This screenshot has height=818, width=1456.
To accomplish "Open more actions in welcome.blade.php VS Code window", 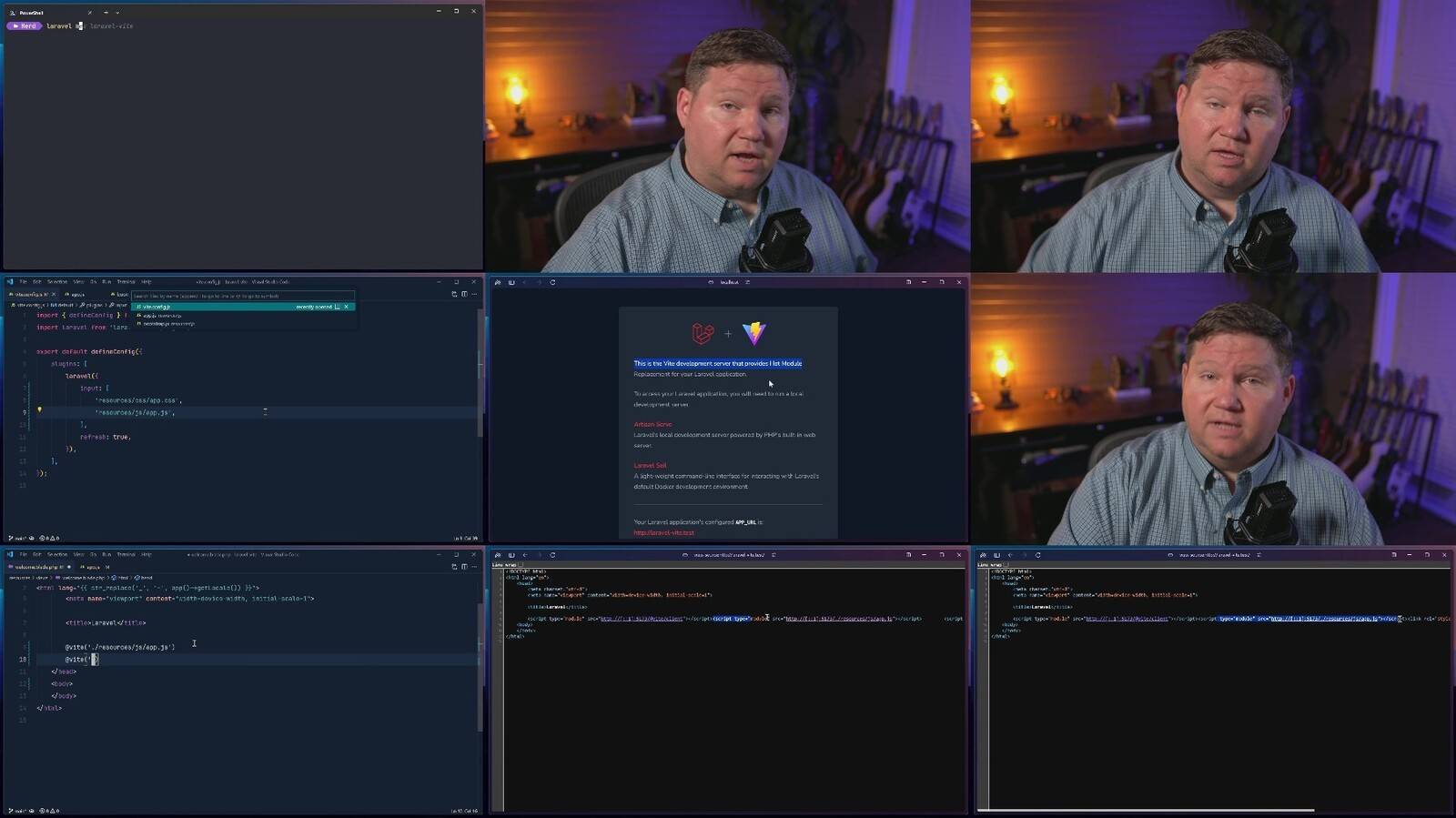I will (x=474, y=566).
